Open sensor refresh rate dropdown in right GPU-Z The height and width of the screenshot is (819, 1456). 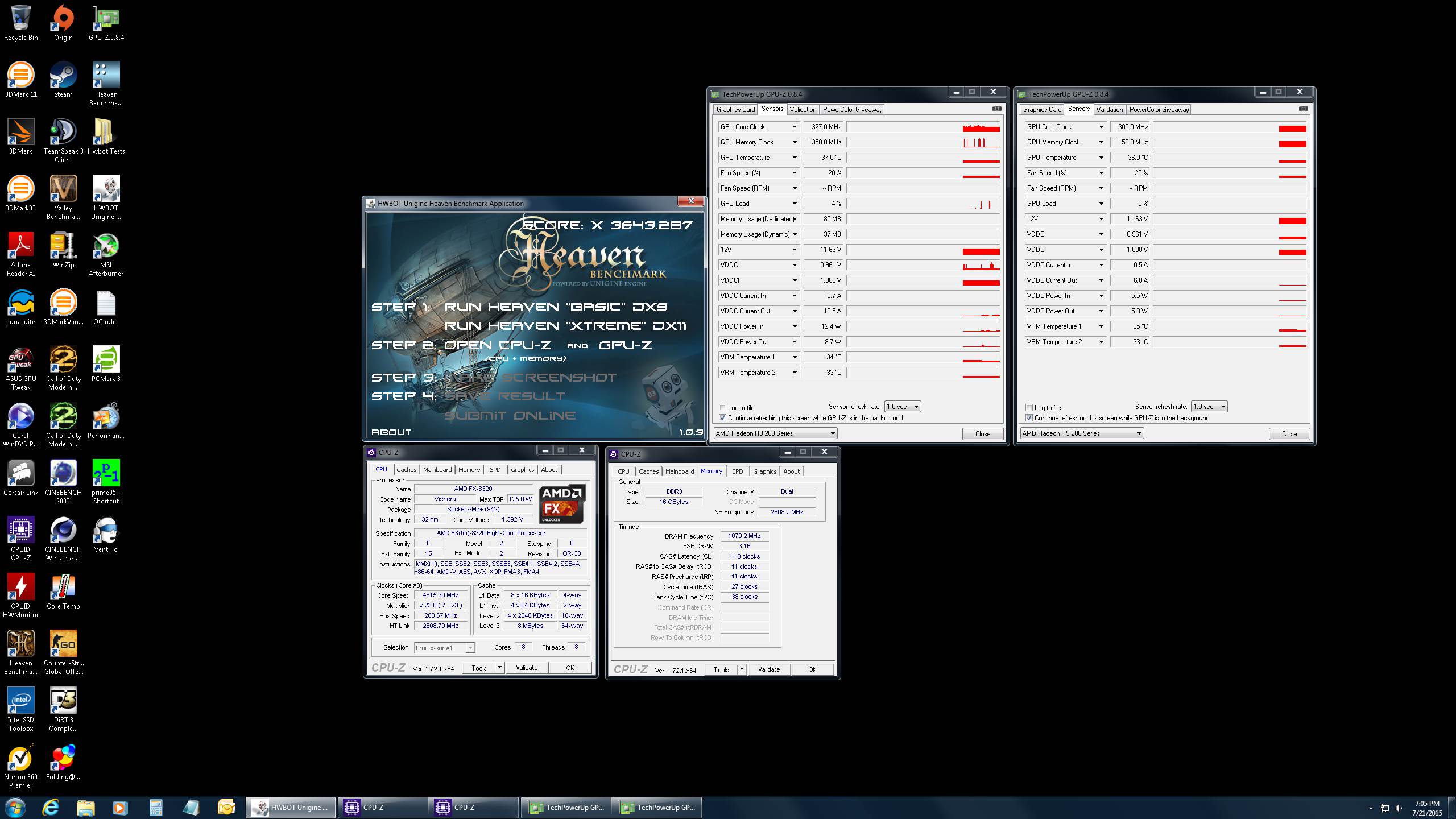coord(1209,407)
